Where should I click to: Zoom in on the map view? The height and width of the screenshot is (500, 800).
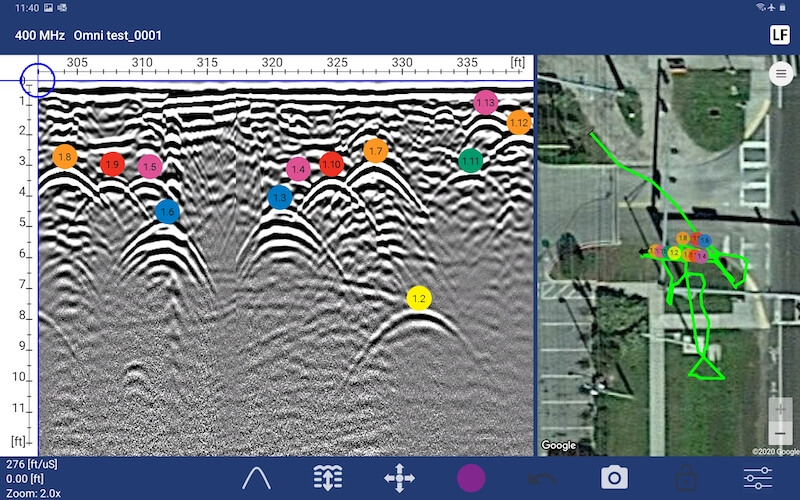(780, 410)
